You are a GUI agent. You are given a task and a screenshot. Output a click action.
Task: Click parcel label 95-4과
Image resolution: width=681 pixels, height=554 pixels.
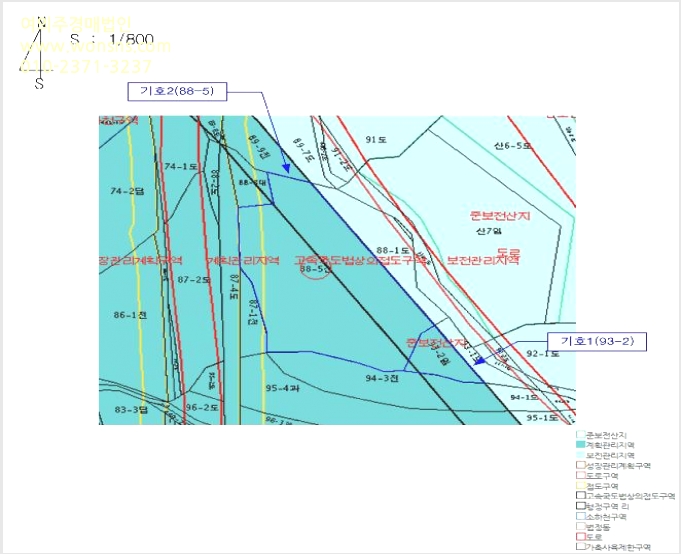click(x=282, y=388)
